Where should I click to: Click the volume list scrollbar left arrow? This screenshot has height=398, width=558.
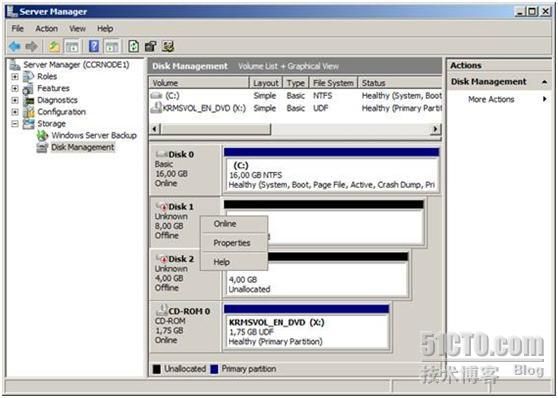tap(154, 129)
